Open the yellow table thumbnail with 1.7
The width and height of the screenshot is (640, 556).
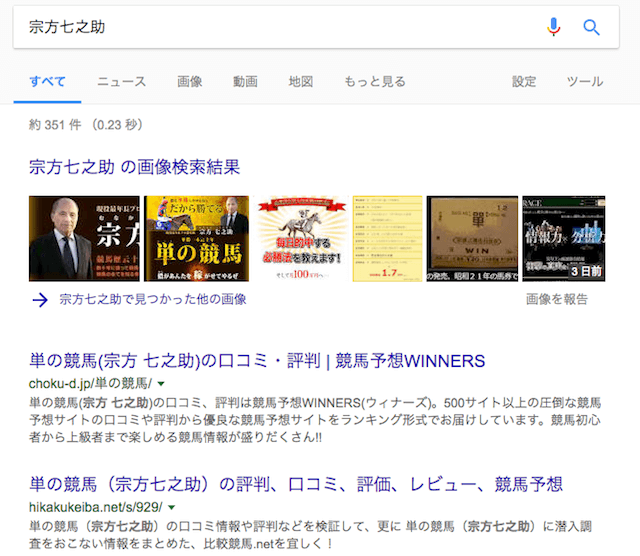pyautogui.click(x=387, y=238)
